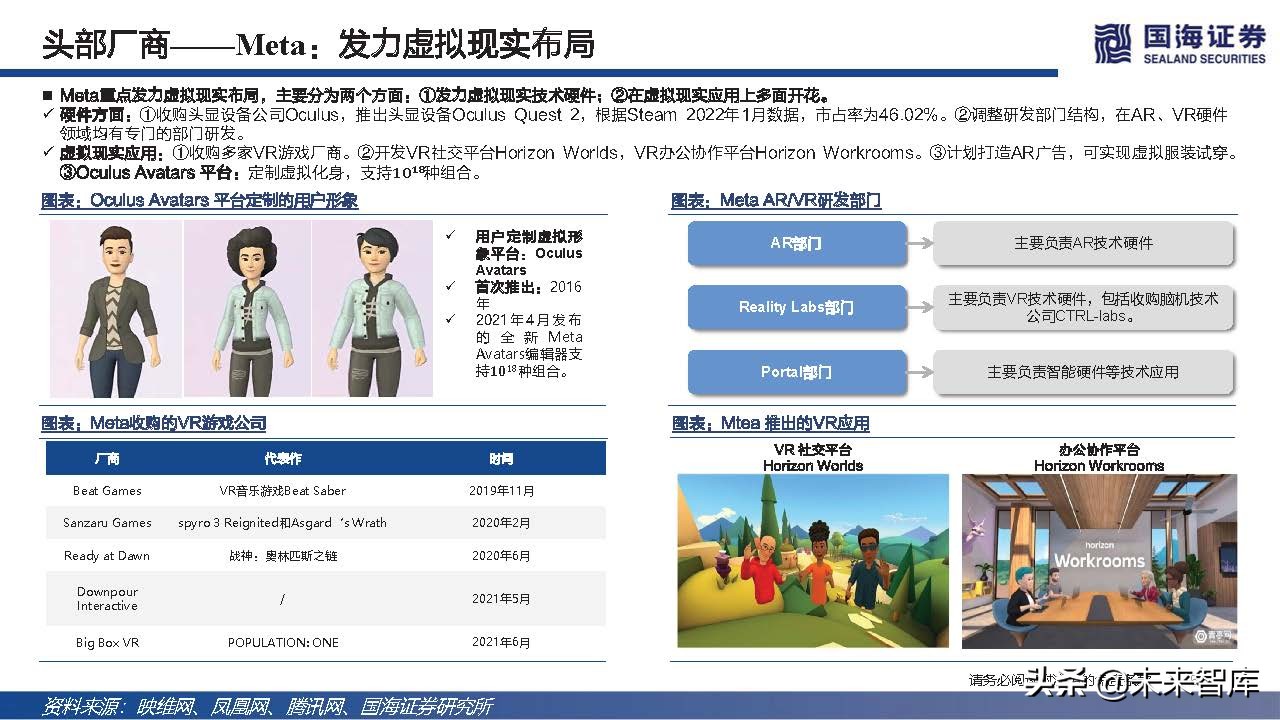Image resolution: width=1280 pixels, height=720 pixels.
Task: Click the description box mentioning CTRL-labs
Action: pos(1083,307)
